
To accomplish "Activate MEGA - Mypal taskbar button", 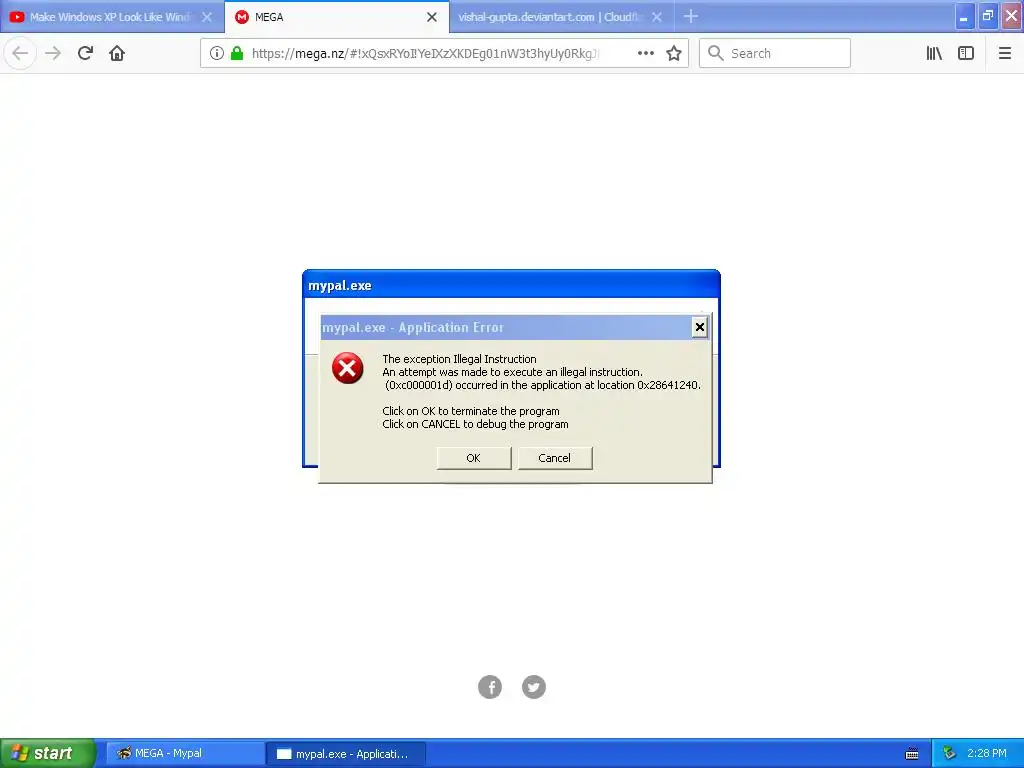I will (x=185, y=754).
